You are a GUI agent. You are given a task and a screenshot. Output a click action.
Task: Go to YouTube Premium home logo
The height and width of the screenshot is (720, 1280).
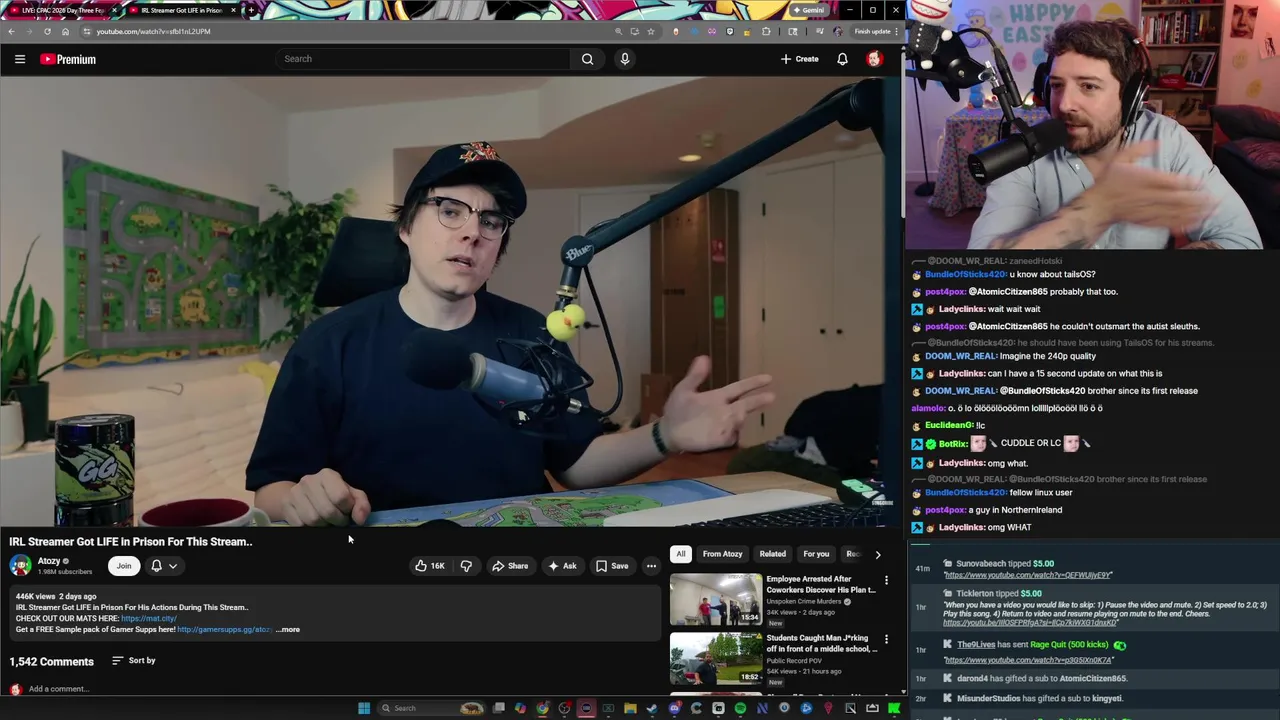point(68,59)
